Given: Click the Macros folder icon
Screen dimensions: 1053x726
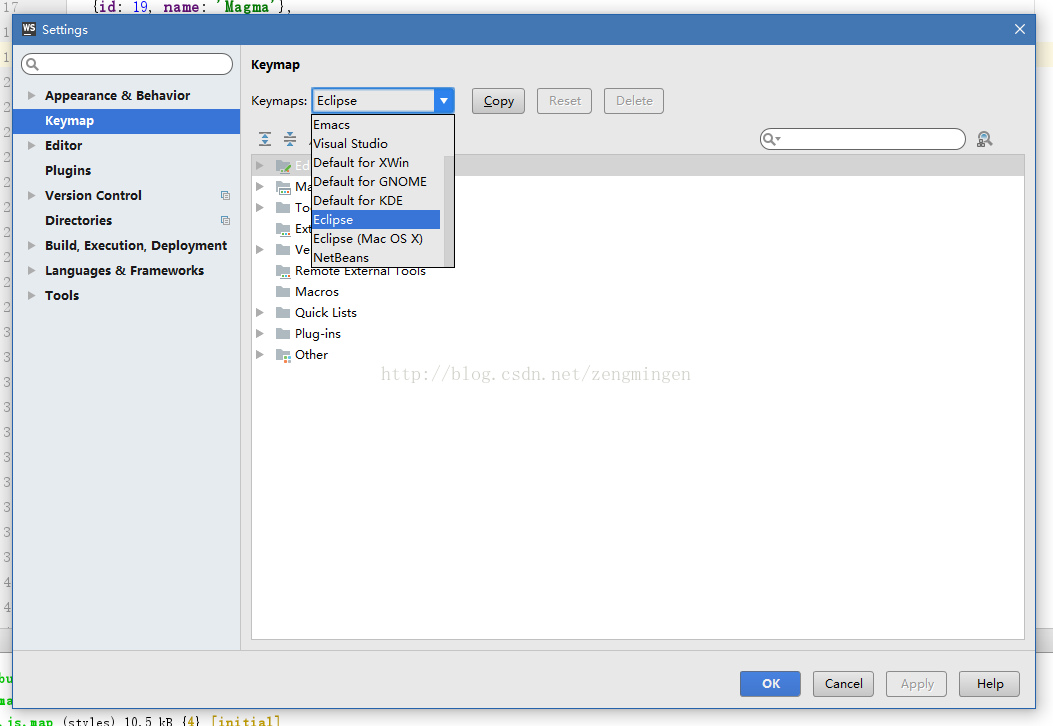Looking at the screenshot, I should coord(283,291).
